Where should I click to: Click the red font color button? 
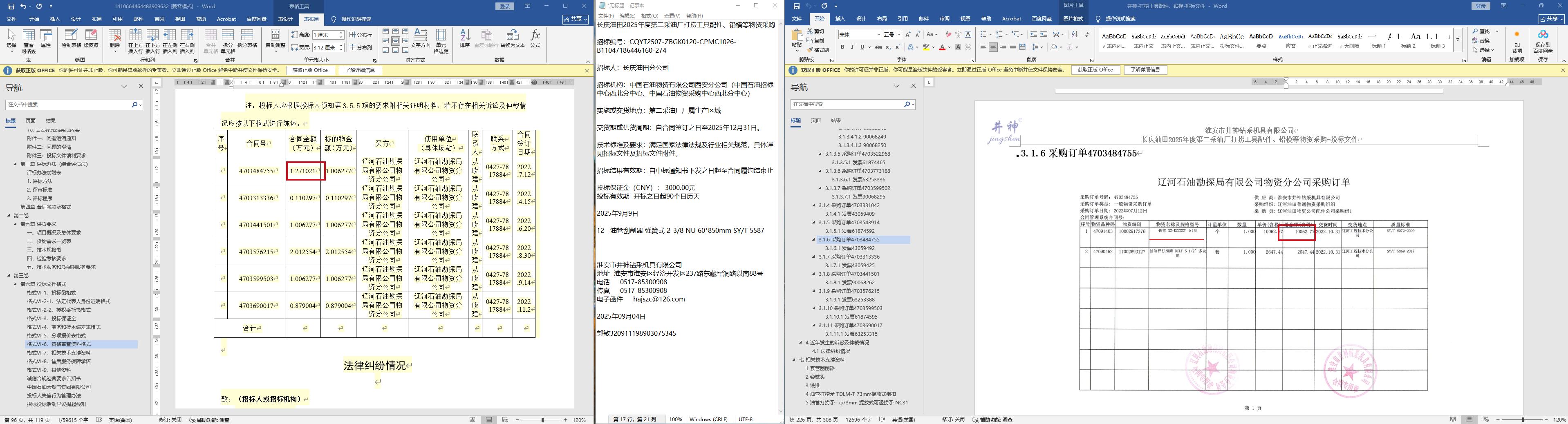942,47
